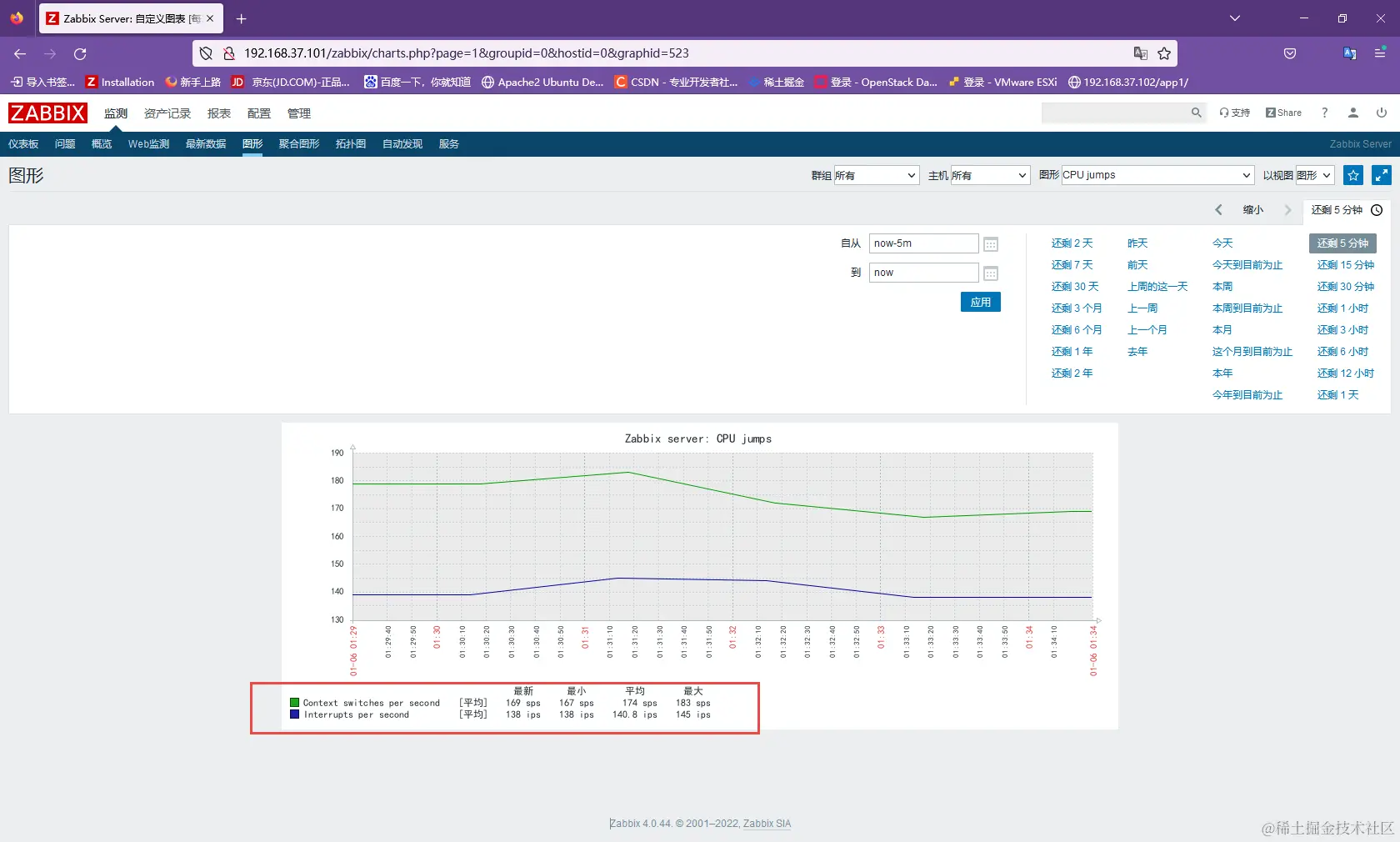Select the 本周 time range

[1222, 287]
